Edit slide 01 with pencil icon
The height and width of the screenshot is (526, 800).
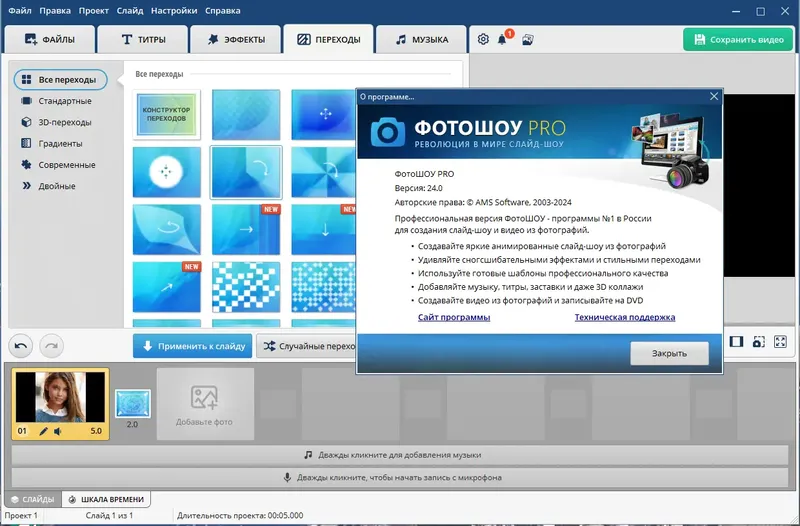click(x=44, y=431)
